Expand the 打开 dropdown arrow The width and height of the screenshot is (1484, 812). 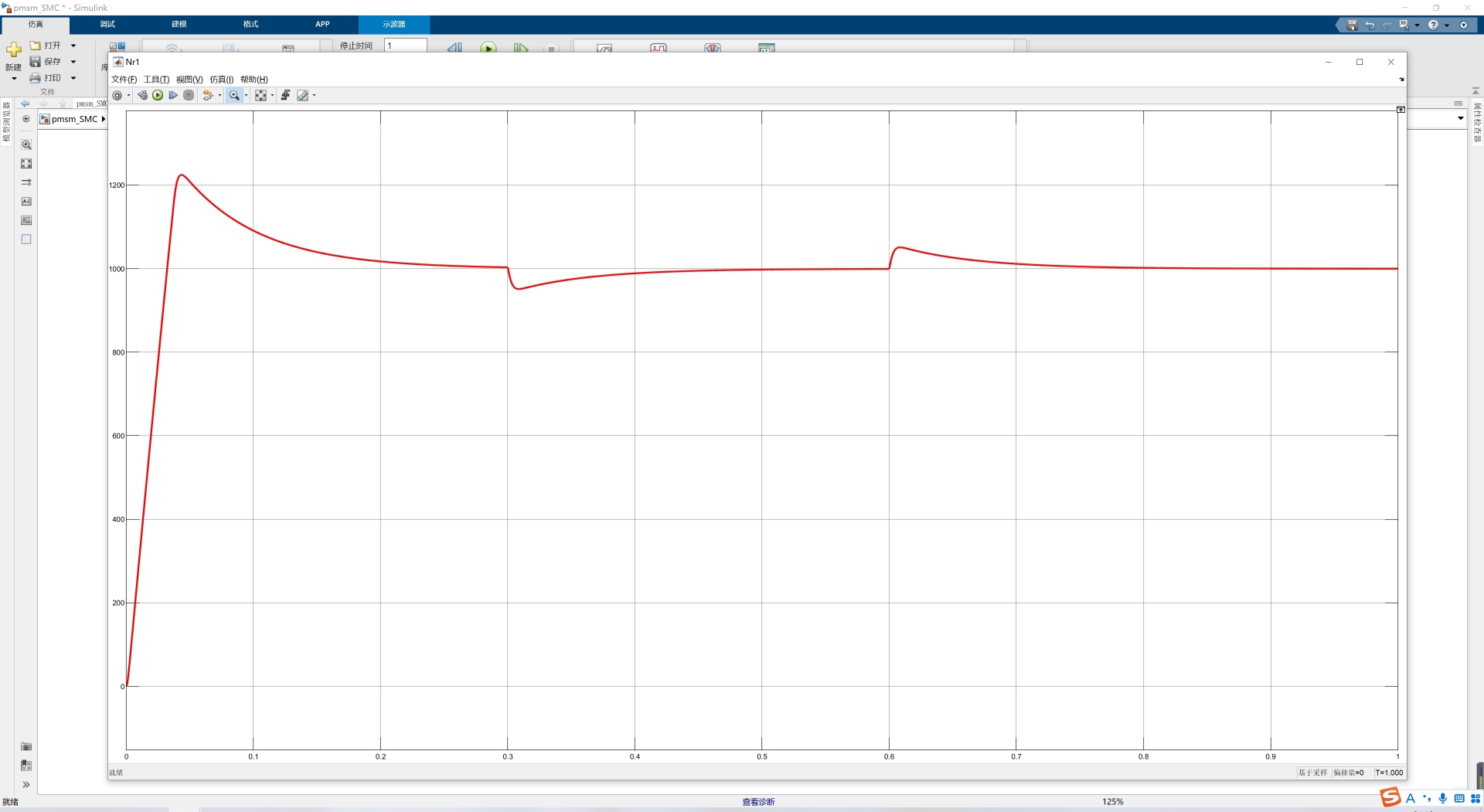tap(73, 46)
